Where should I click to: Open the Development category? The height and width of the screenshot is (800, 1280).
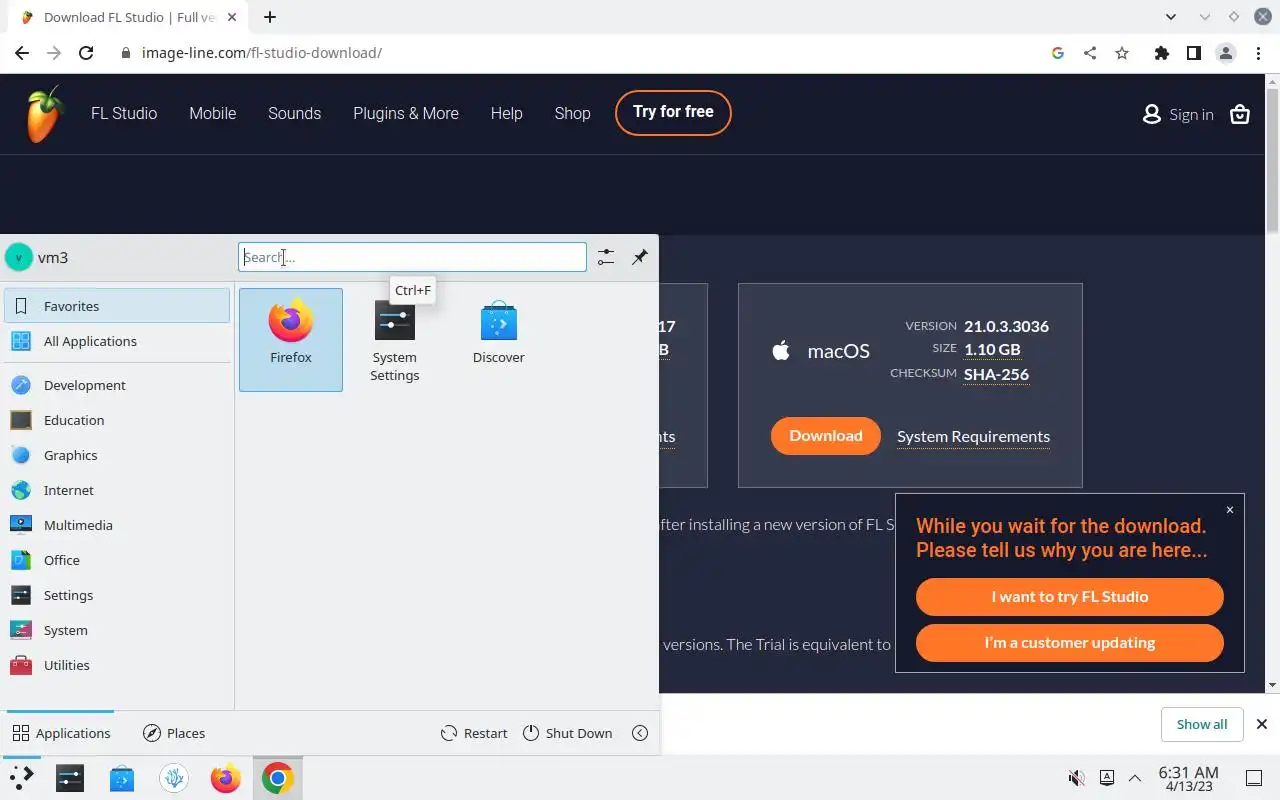pos(118,385)
